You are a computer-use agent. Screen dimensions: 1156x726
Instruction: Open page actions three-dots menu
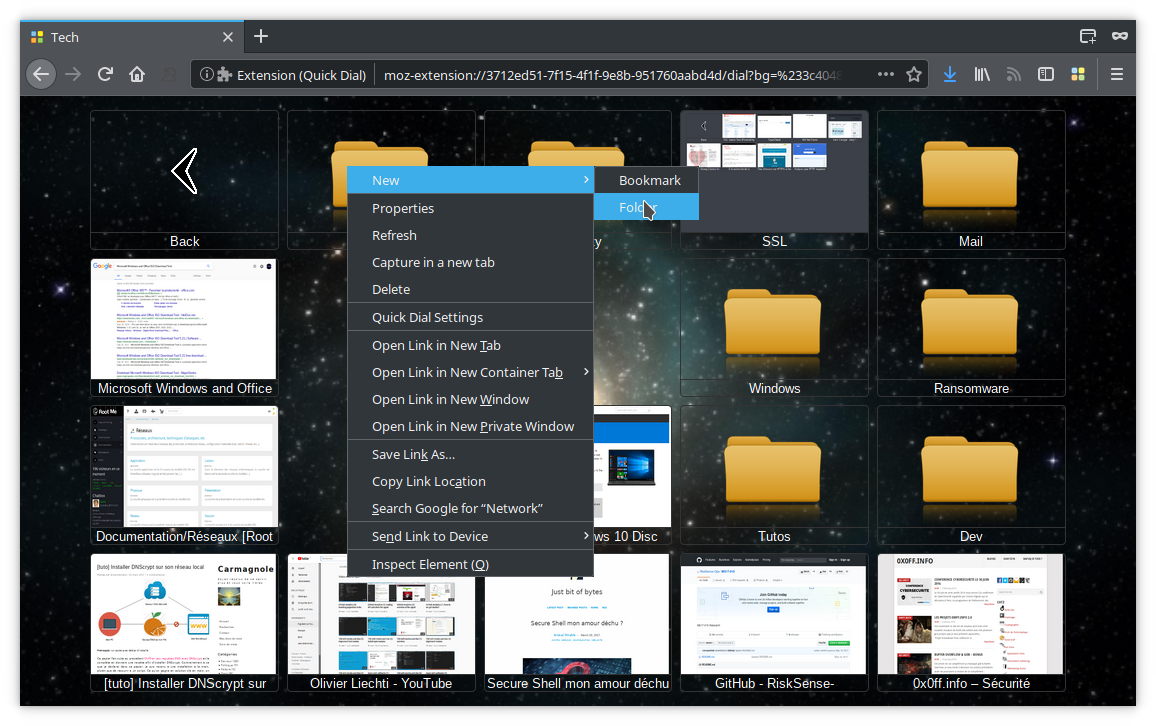click(885, 74)
